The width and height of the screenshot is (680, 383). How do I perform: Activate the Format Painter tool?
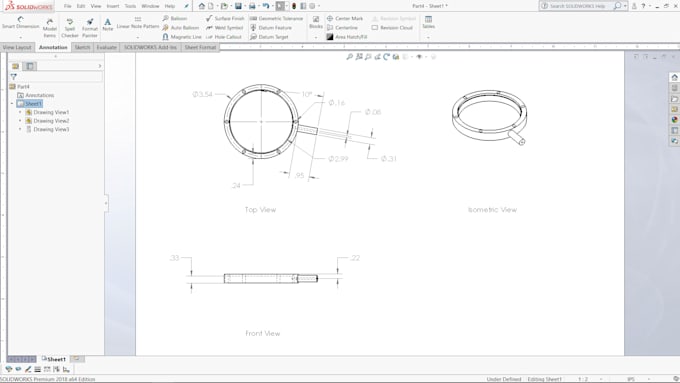pyautogui.click(x=90, y=28)
